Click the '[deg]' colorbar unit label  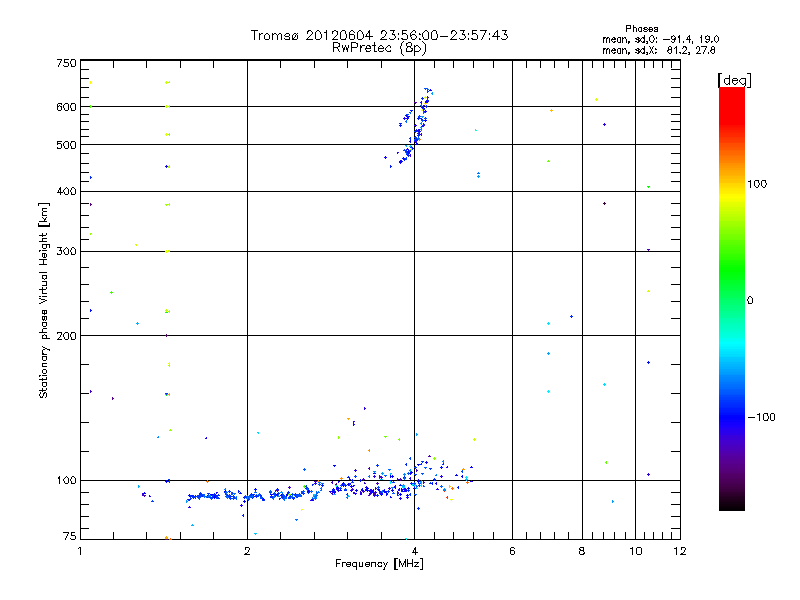(x=734, y=80)
